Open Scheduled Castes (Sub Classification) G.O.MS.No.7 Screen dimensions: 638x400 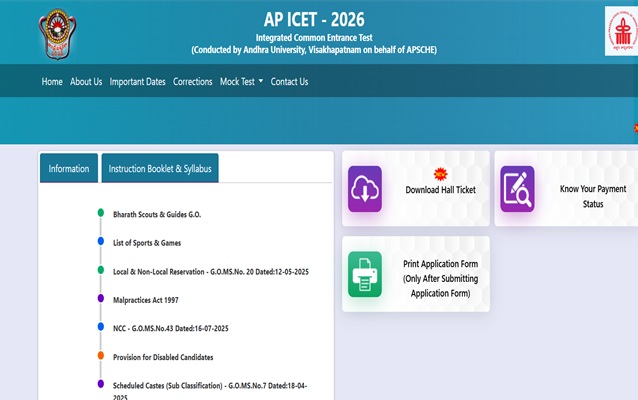click(x=210, y=390)
